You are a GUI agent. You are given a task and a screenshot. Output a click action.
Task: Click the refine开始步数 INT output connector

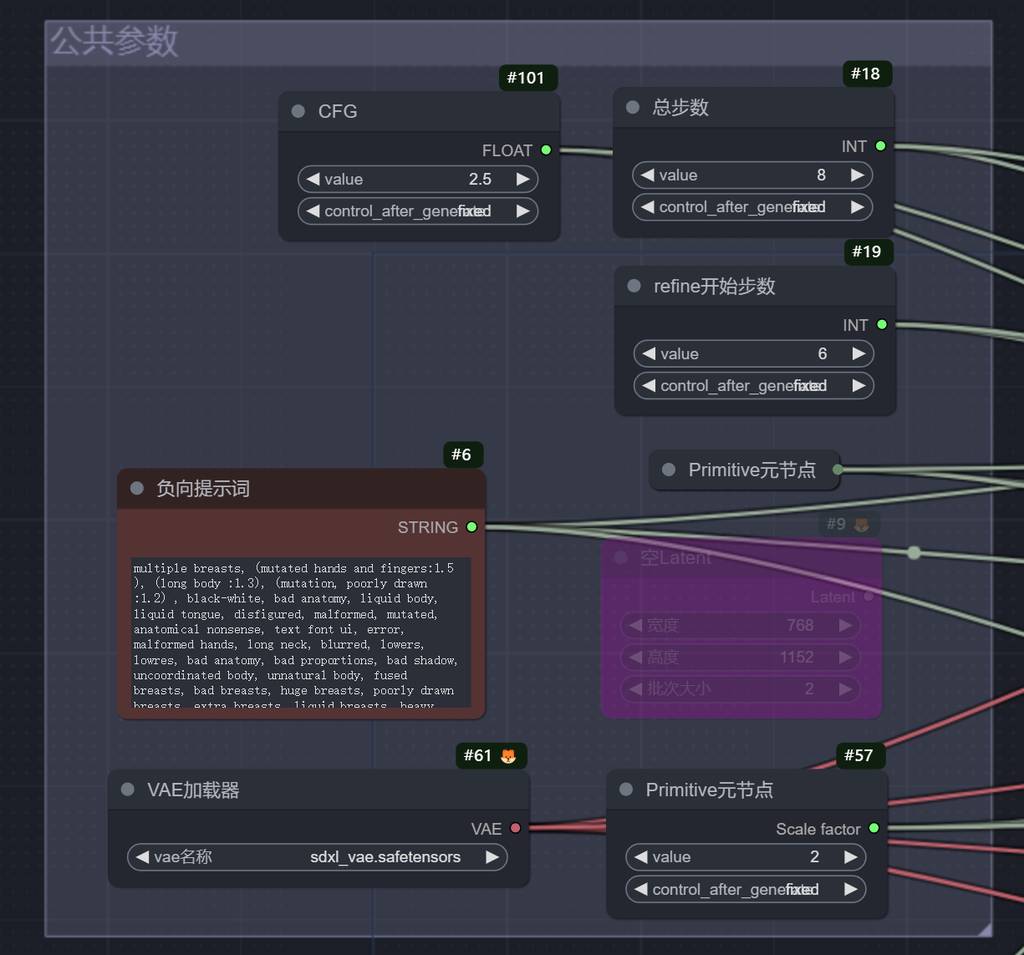pos(881,324)
